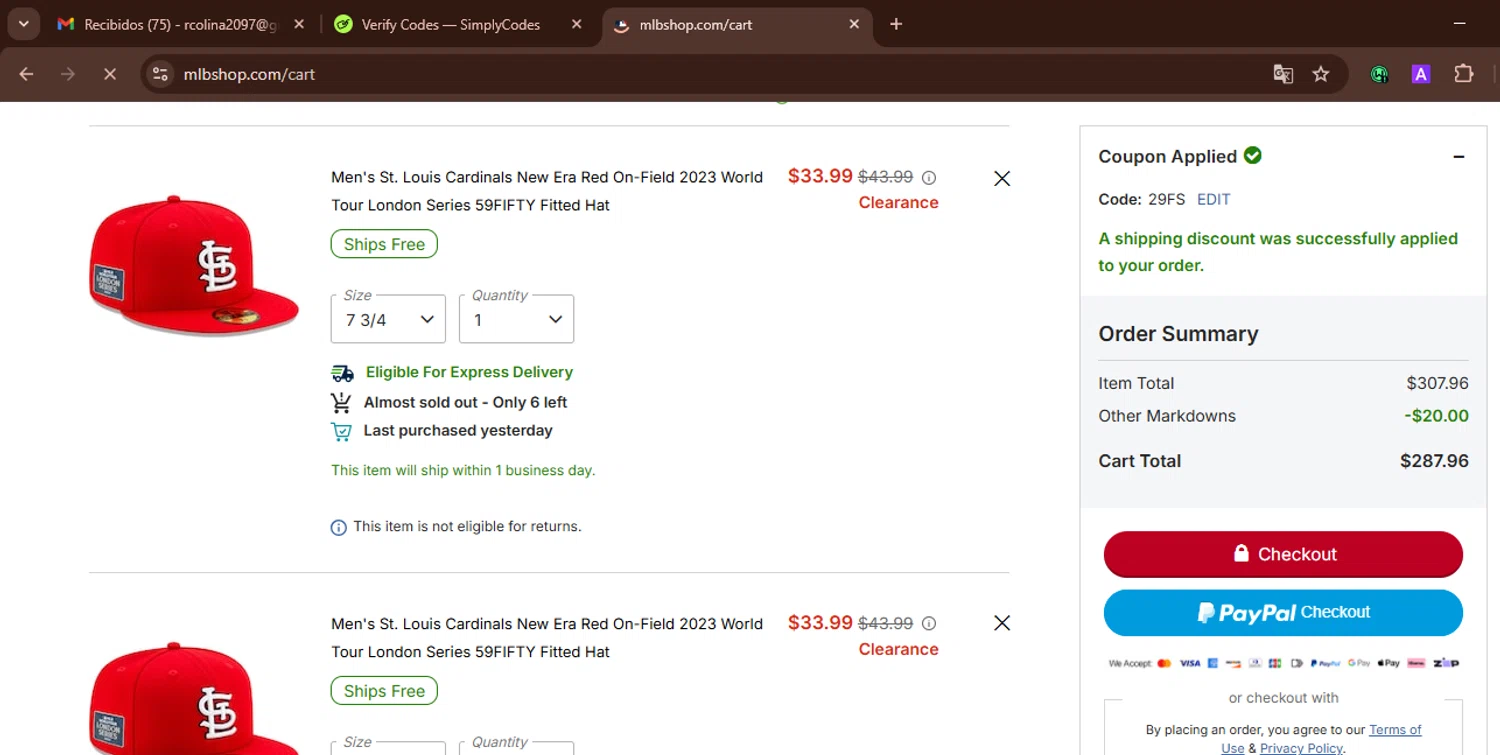Go forward to the next page
This screenshot has width=1500, height=755.
[x=68, y=74]
